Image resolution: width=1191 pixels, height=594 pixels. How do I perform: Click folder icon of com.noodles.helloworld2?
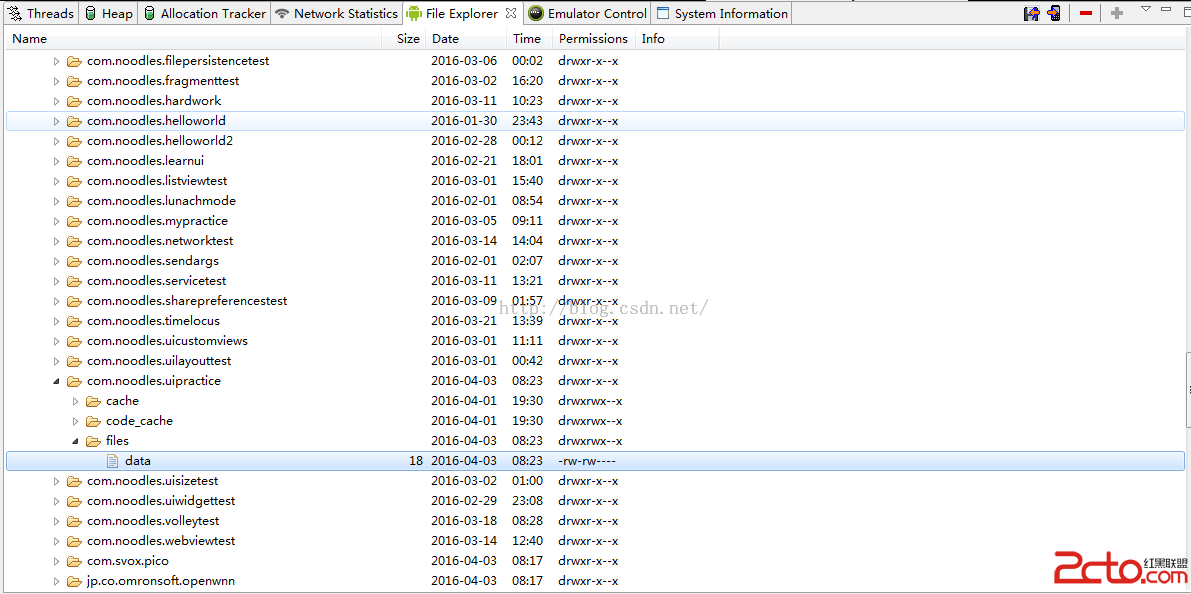pyautogui.click(x=74, y=141)
